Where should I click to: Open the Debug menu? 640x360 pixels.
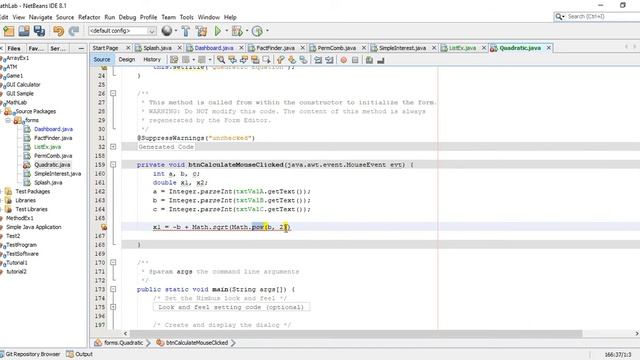click(127, 17)
